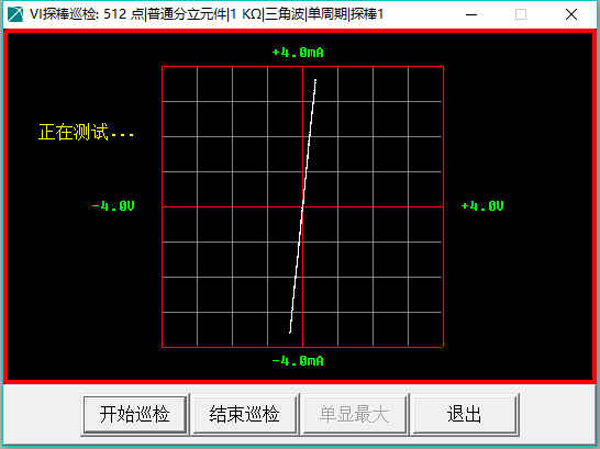Click the window title text VI探棒巡检

pyautogui.click(x=64, y=15)
